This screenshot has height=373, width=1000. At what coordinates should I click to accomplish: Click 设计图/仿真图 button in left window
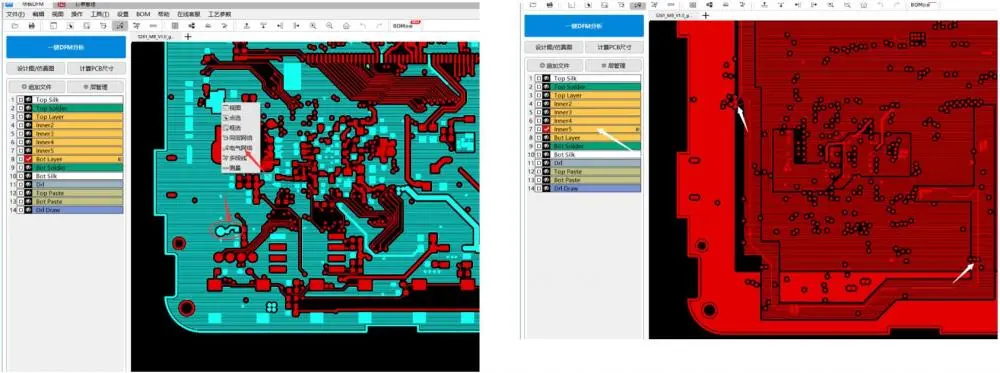36,68
